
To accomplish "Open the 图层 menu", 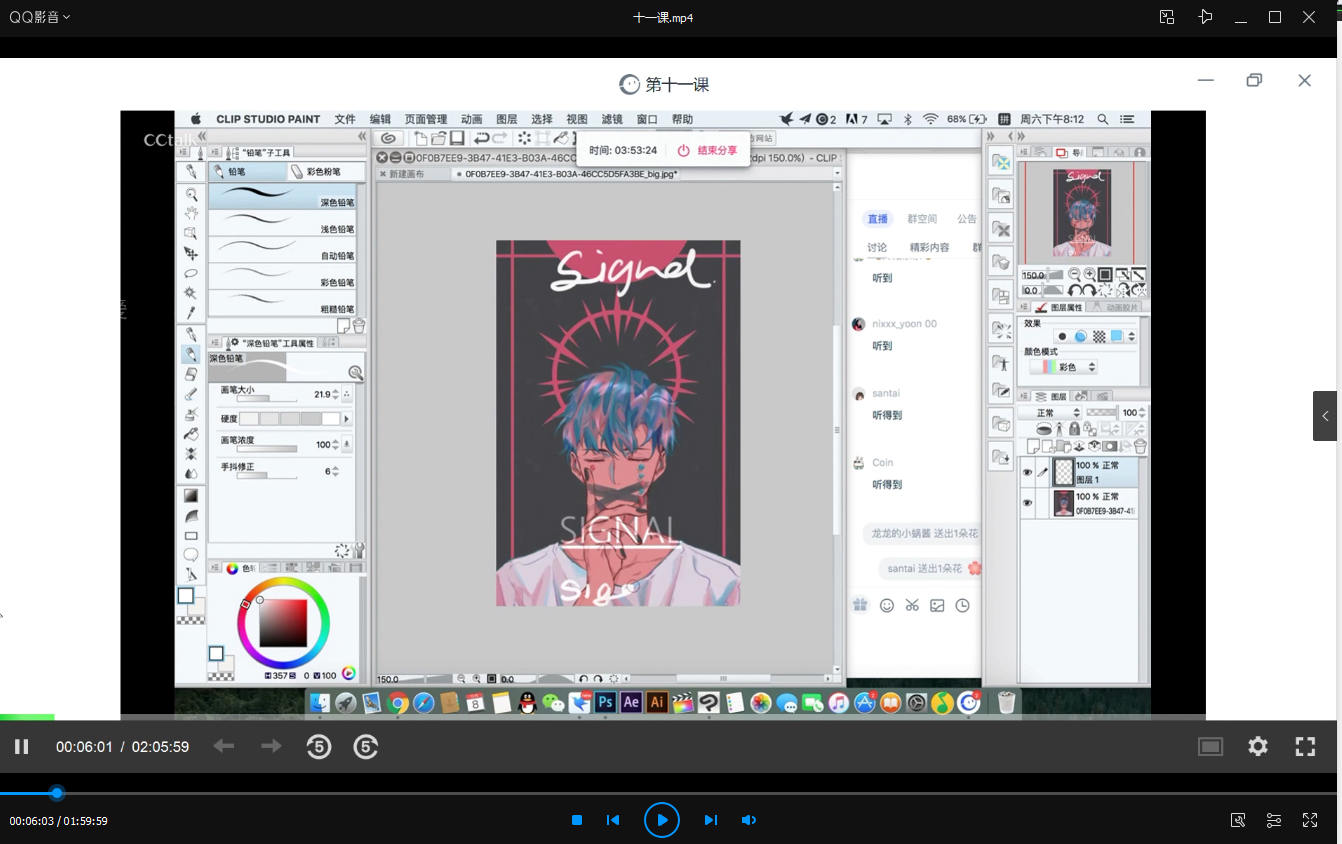I will [507, 119].
